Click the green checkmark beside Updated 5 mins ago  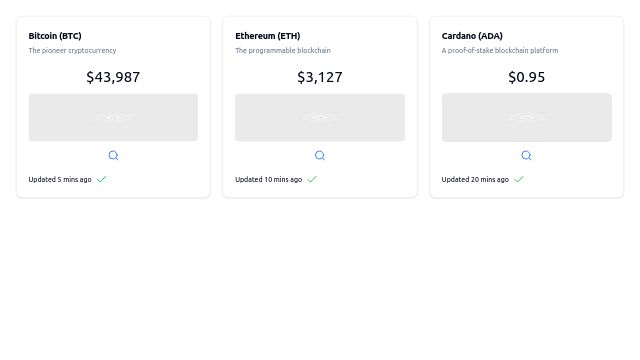click(101, 179)
